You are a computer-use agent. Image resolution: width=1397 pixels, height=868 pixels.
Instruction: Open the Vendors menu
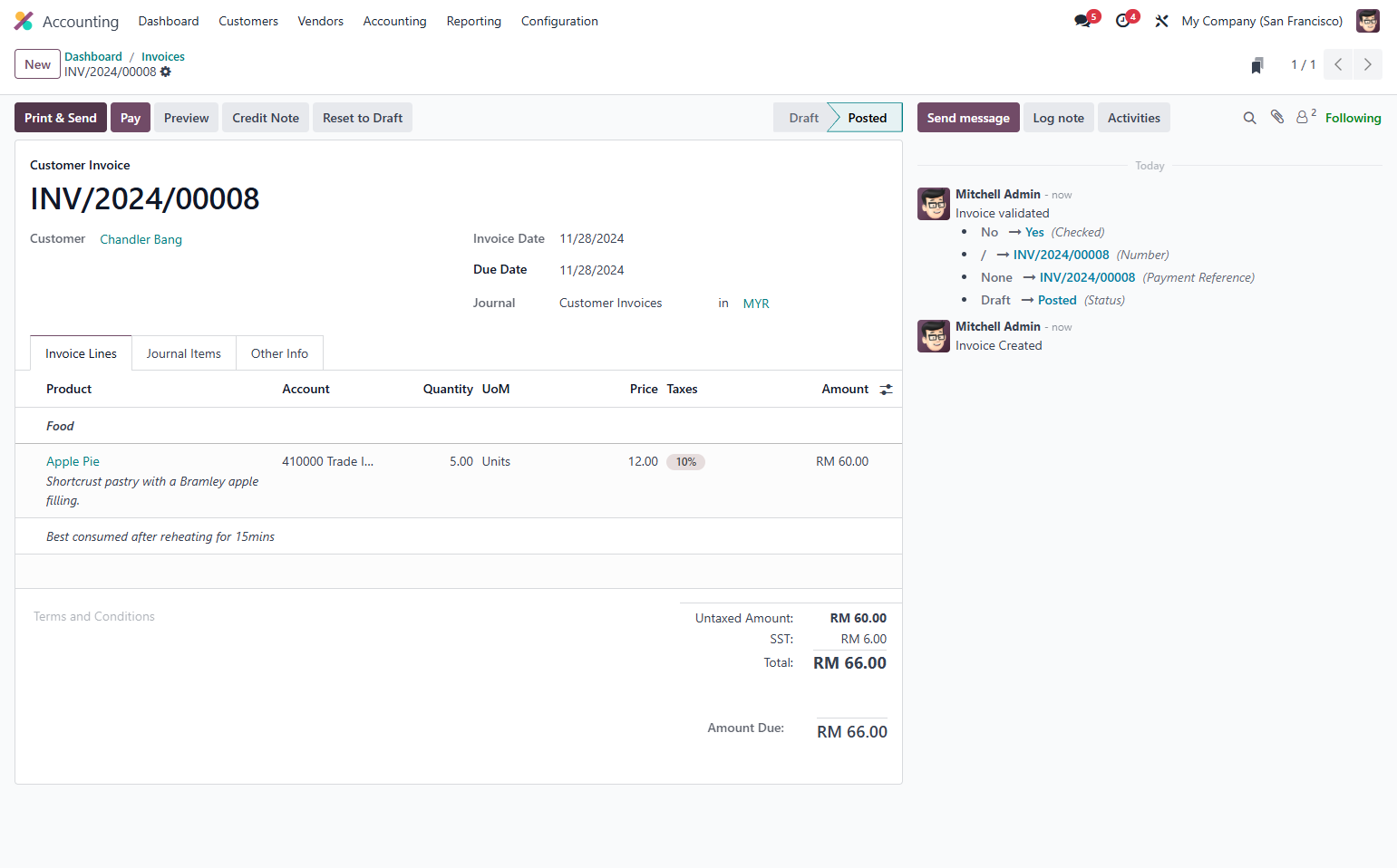click(x=321, y=21)
